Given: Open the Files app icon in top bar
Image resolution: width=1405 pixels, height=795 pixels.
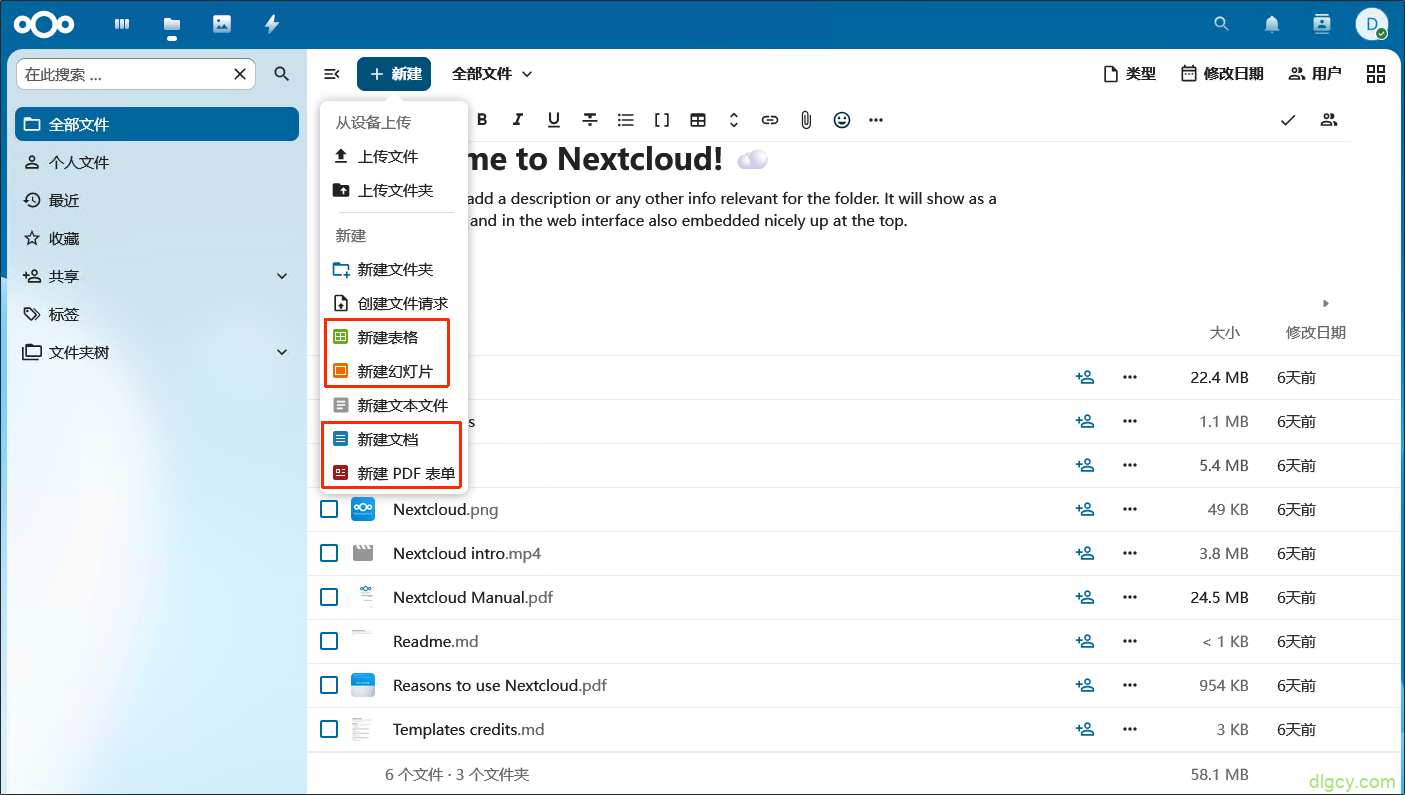Looking at the screenshot, I should click(172, 24).
